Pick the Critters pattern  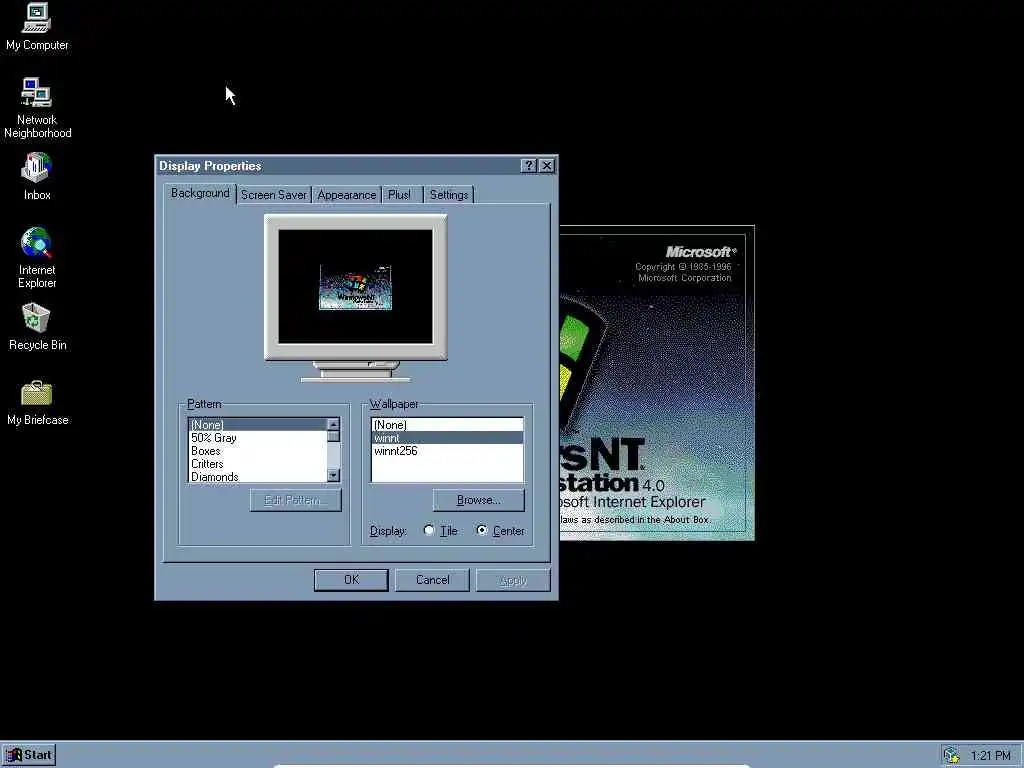click(x=258, y=464)
